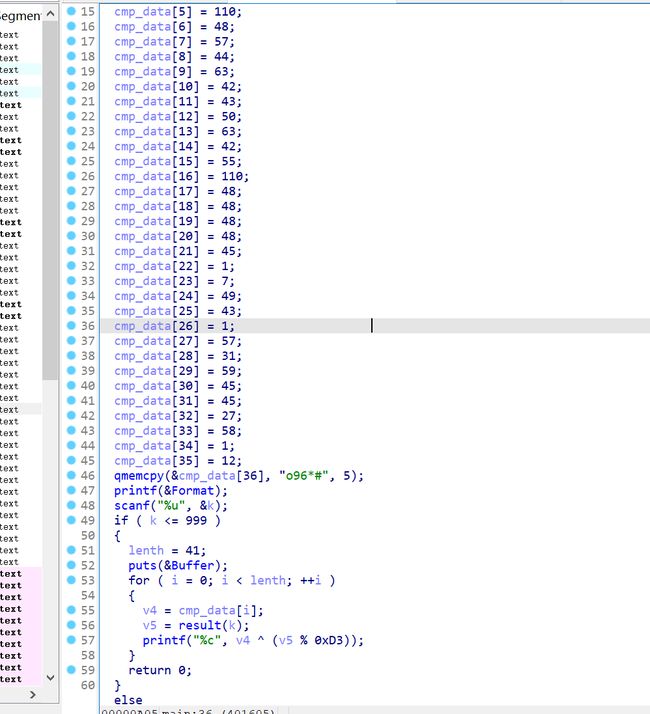Click cmp_data[32] = 27 line
Image resolution: width=650 pixels, height=714 pixels.
[x=178, y=416]
